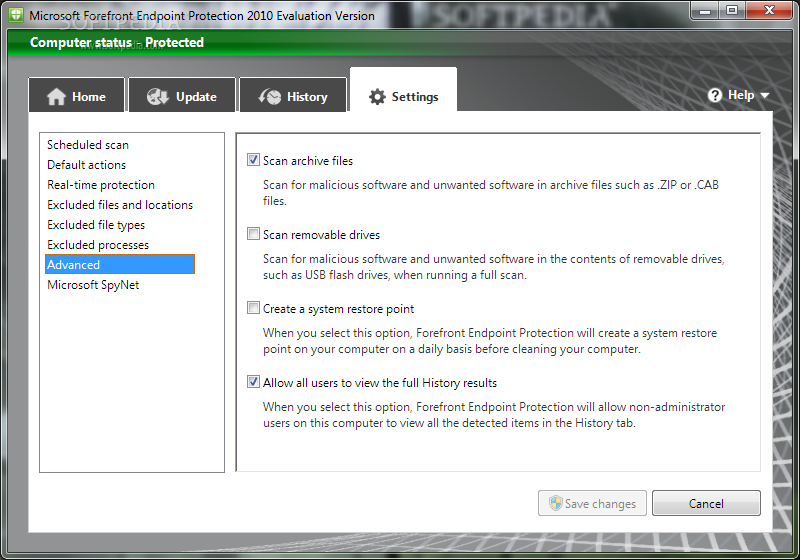Click the Save changes button
This screenshot has height=560, width=800.
click(x=592, y=503)
